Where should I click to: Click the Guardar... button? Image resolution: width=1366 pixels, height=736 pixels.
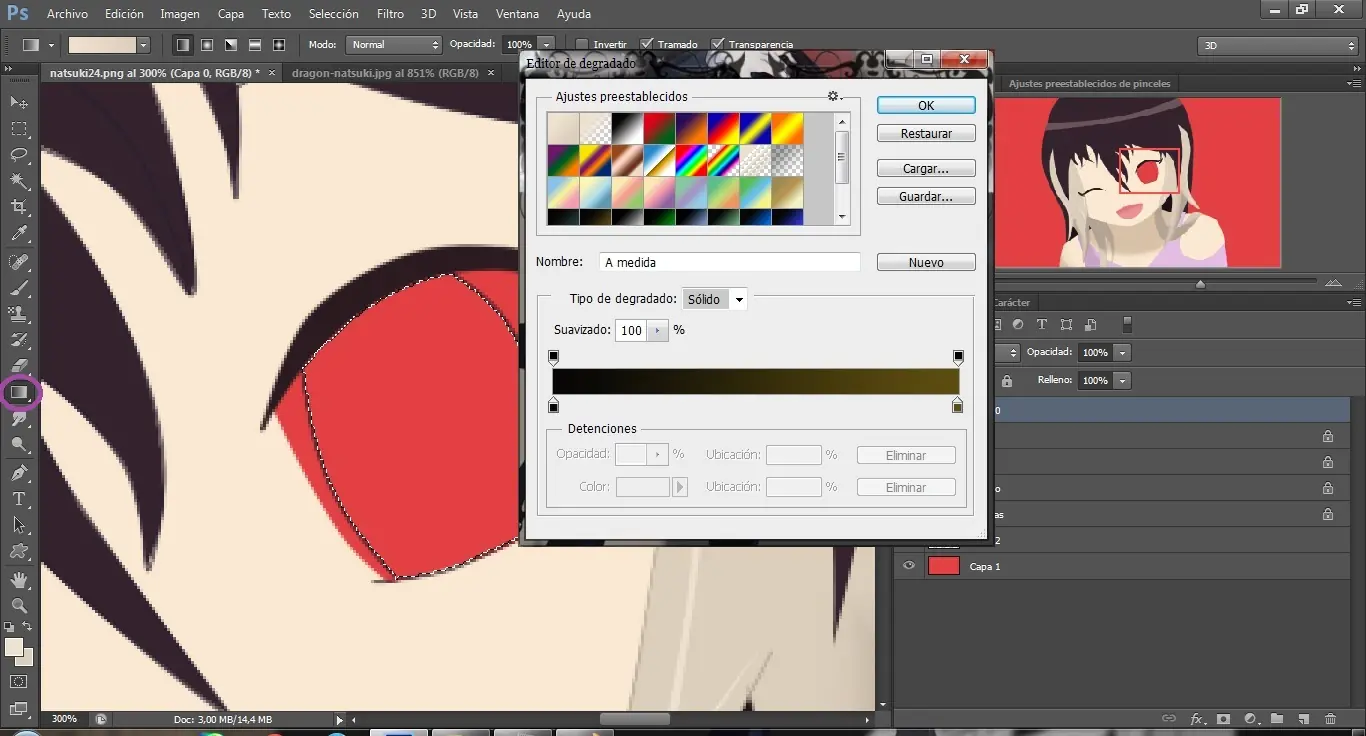(926, 197)
